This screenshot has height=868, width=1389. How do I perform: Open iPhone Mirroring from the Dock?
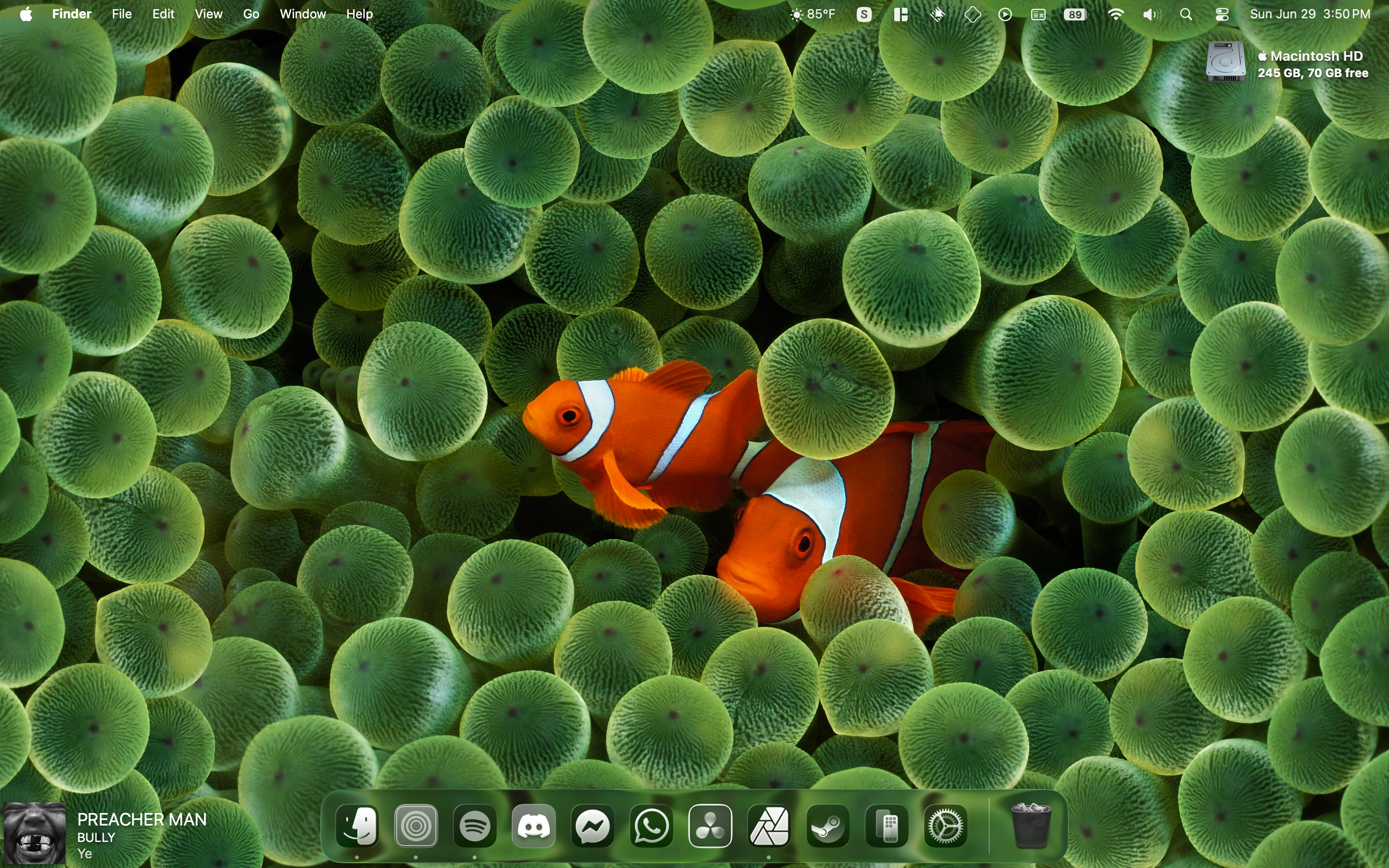tap(887, 826)
